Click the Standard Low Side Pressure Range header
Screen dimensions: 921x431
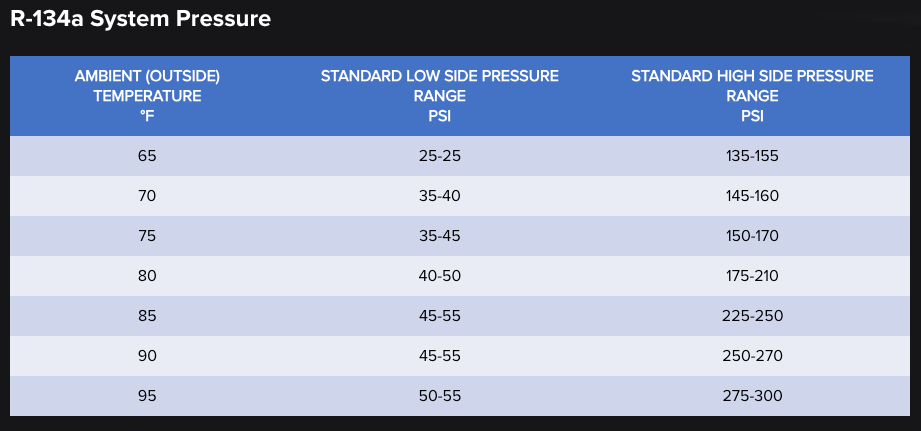coord(440,96)
